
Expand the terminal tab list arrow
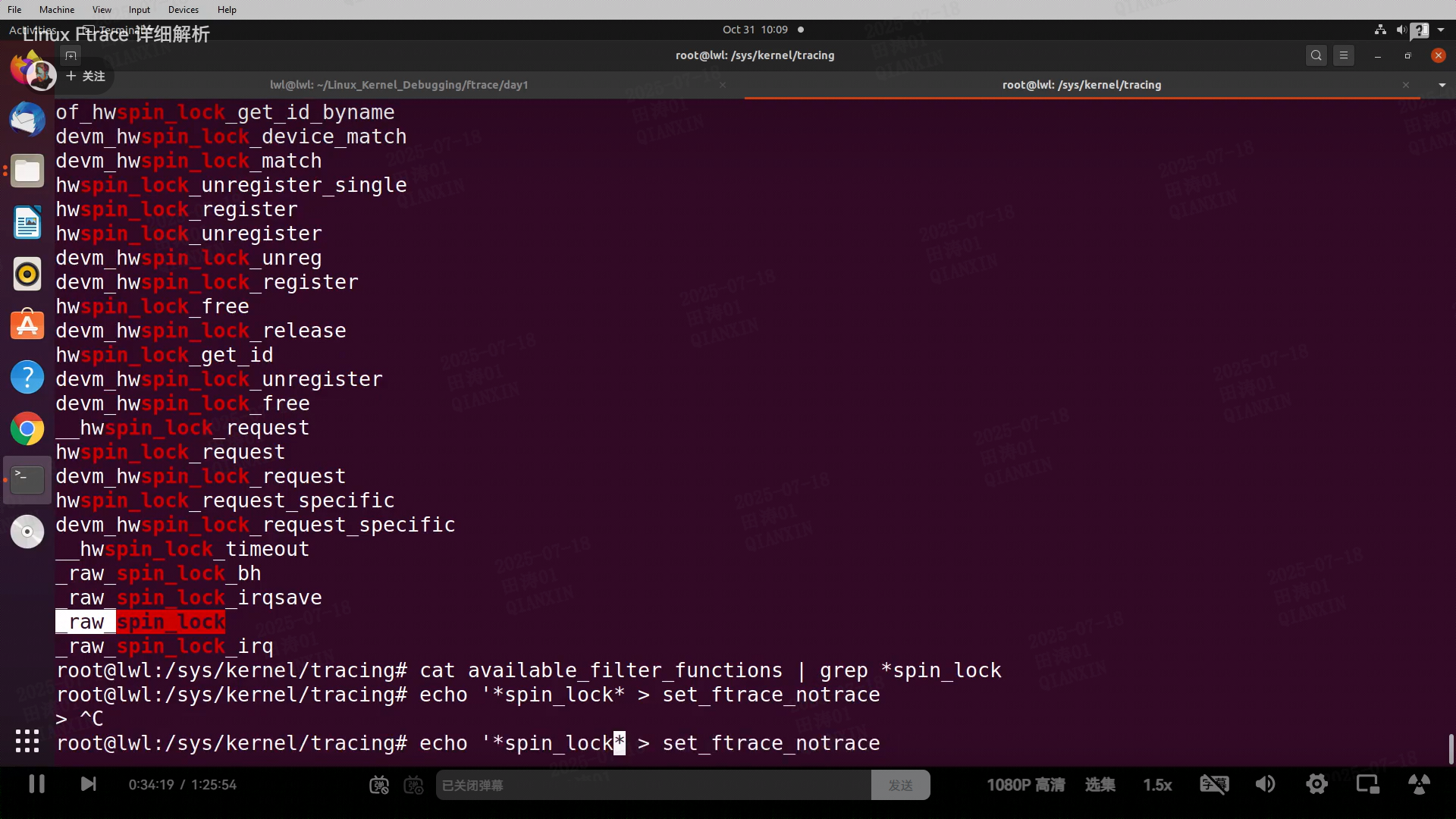click(1442, 85)
